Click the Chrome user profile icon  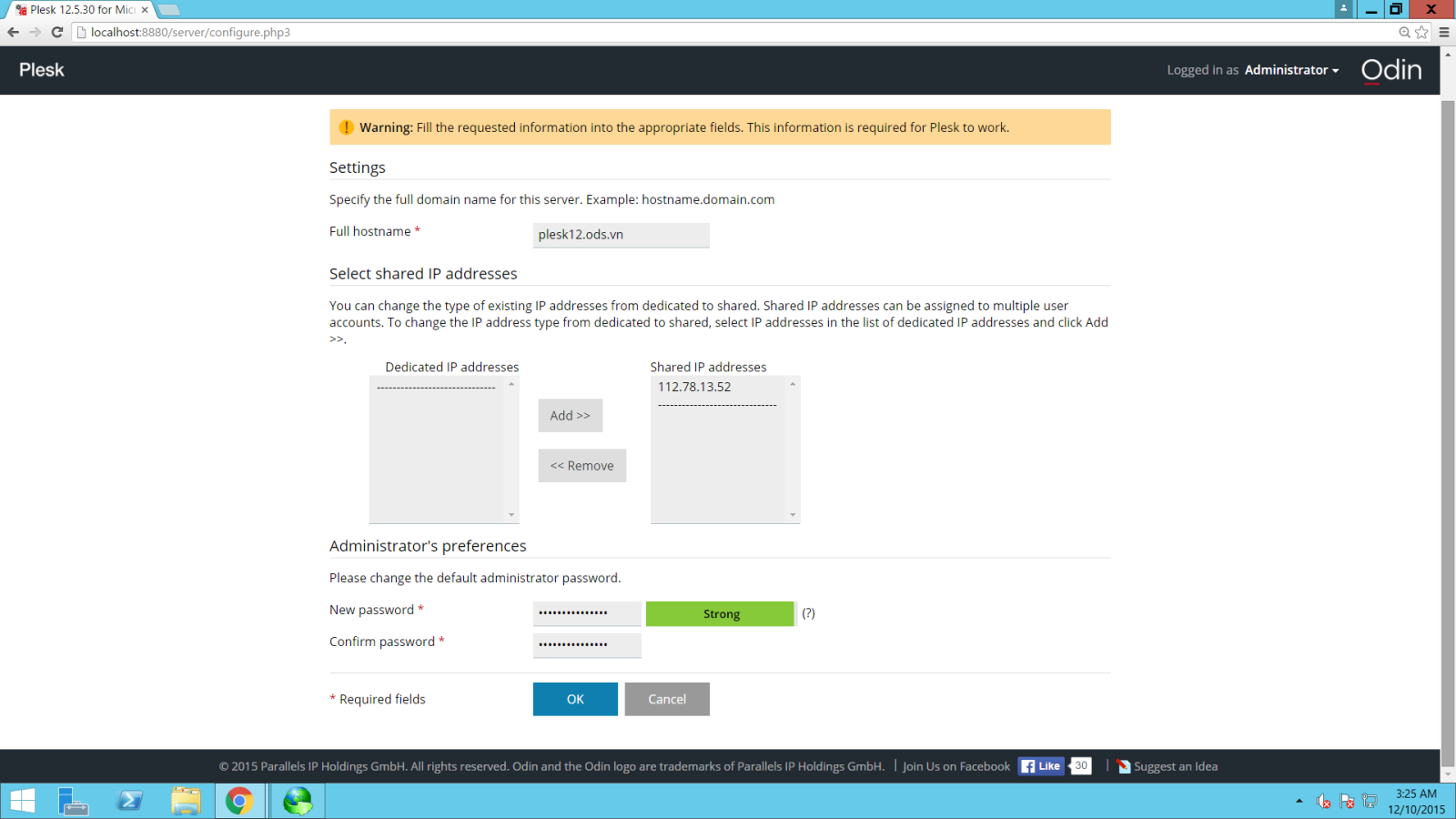1343,8
